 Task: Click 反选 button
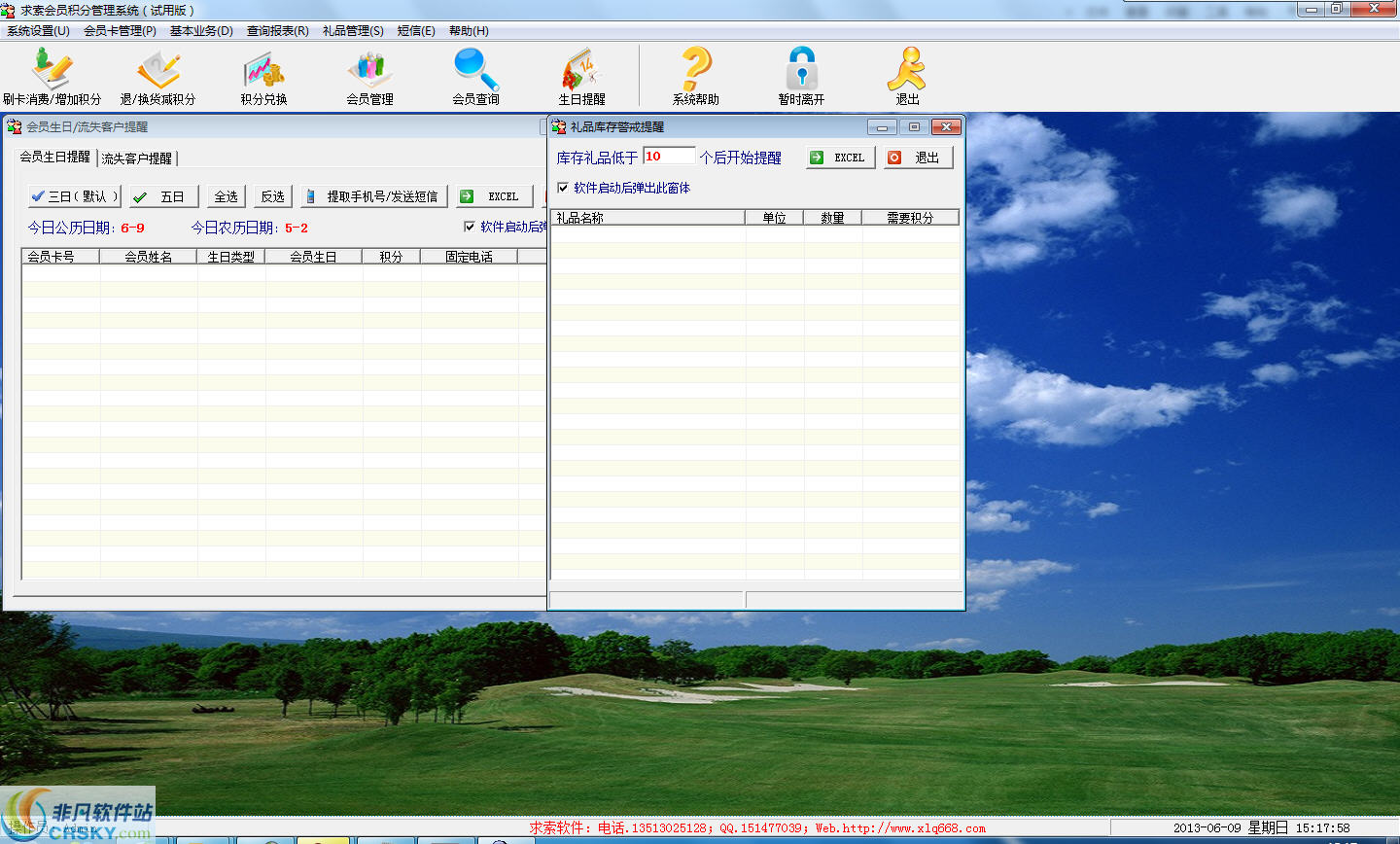coord(272,196)
